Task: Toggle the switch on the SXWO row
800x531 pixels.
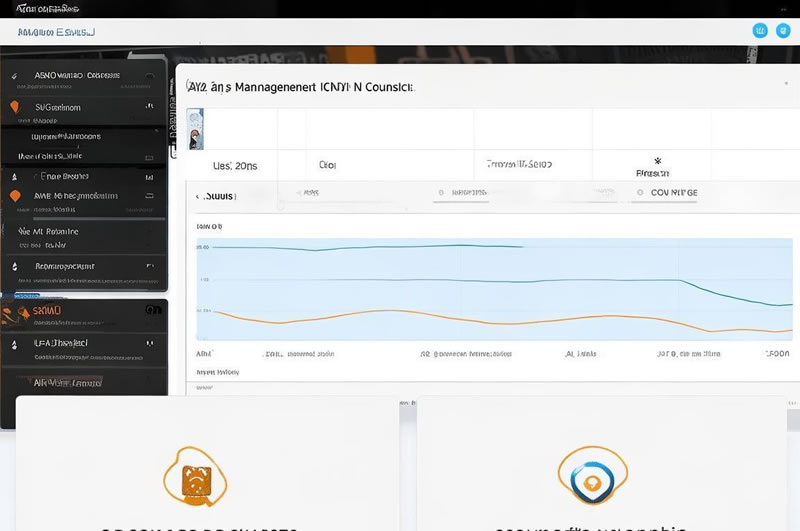Action: [153, 311]
